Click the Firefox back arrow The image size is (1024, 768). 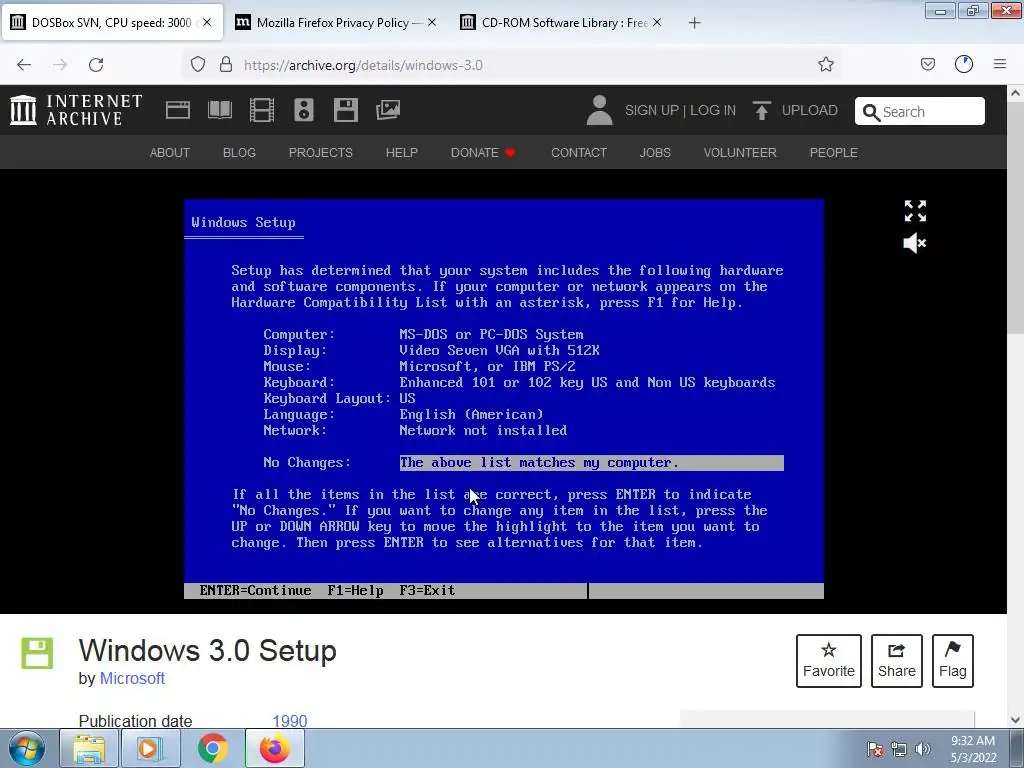(x=24, y=65)
